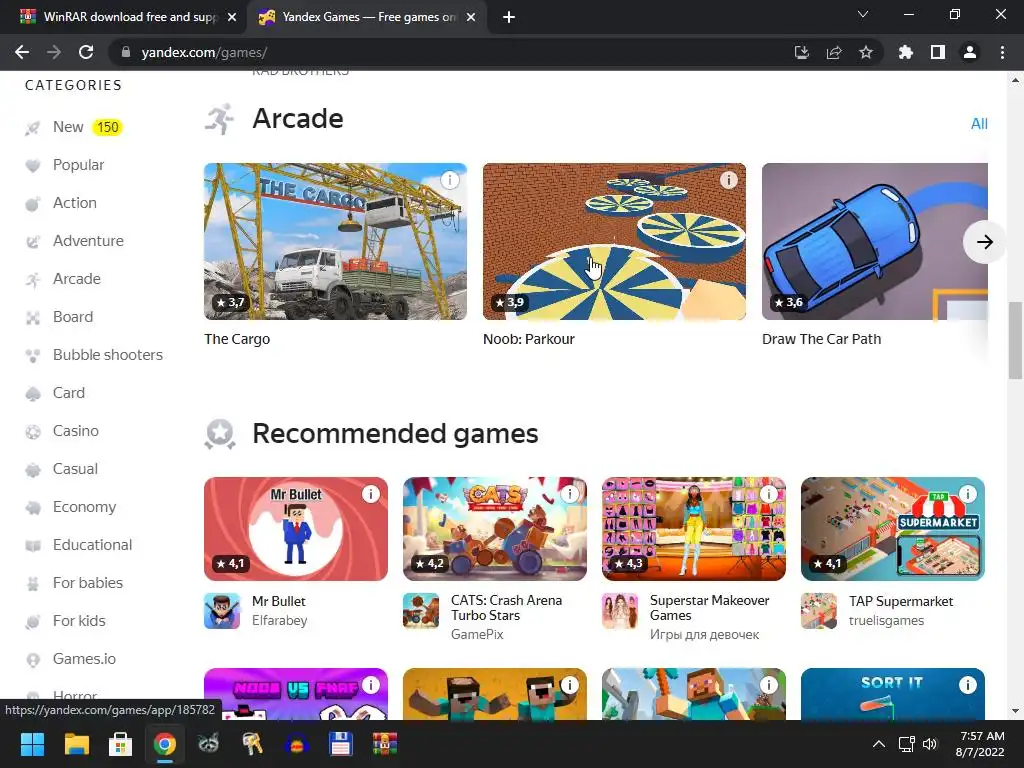This screenshot has height=768, width=1024.
Task: Click the yandex.com address bar
Action: 451,52
